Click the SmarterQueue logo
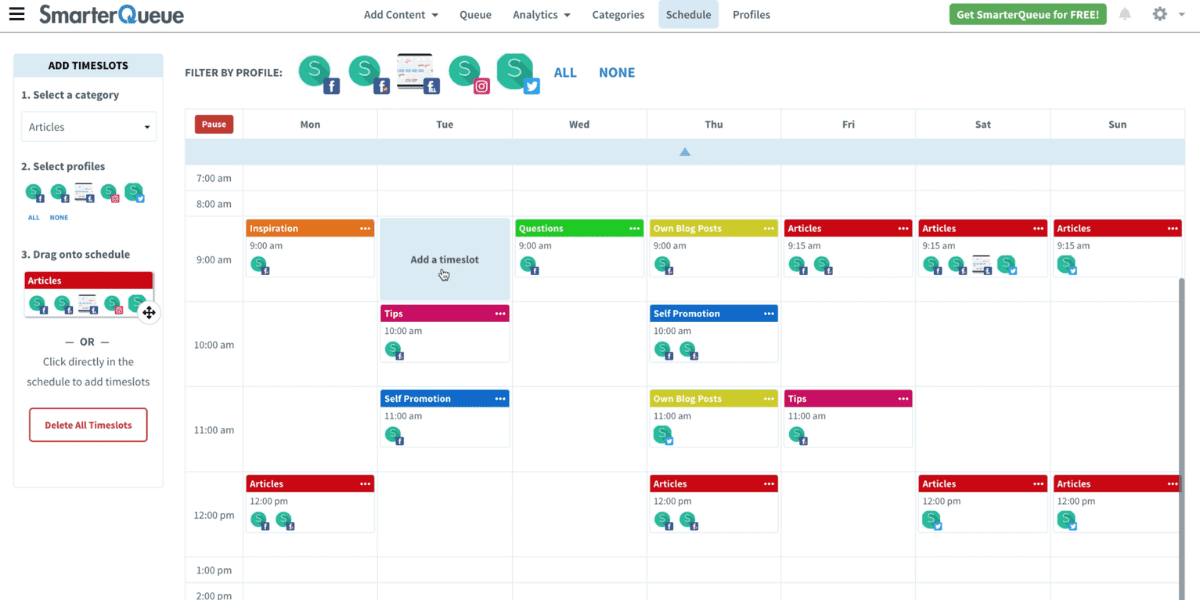 click(111, 14)
